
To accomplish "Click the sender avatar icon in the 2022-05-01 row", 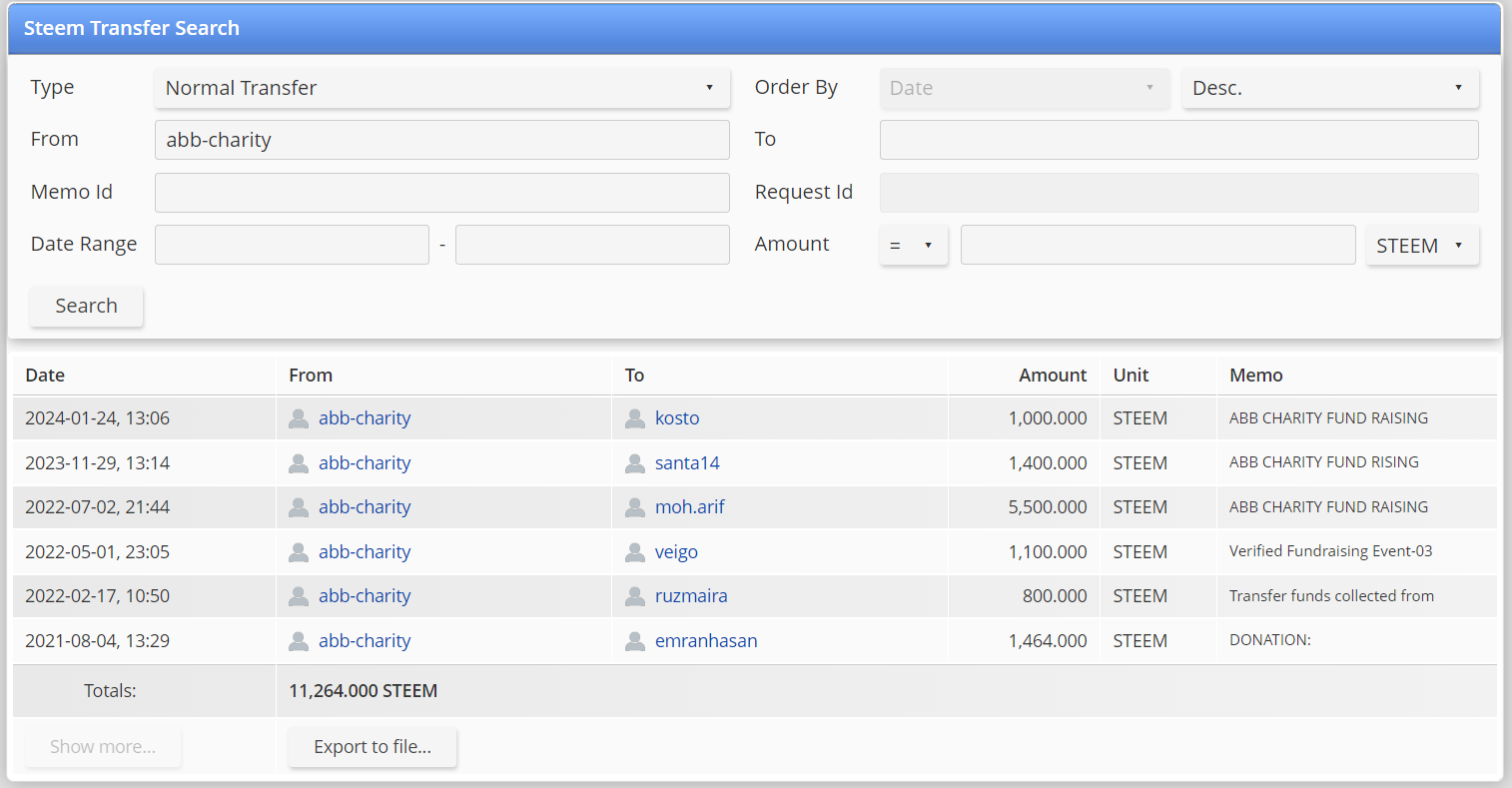I will 299,552.
